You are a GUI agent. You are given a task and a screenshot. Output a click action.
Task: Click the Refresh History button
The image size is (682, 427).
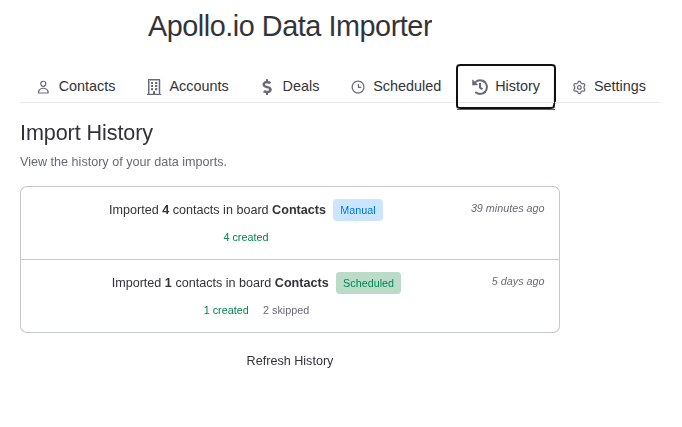coord(290,361)
